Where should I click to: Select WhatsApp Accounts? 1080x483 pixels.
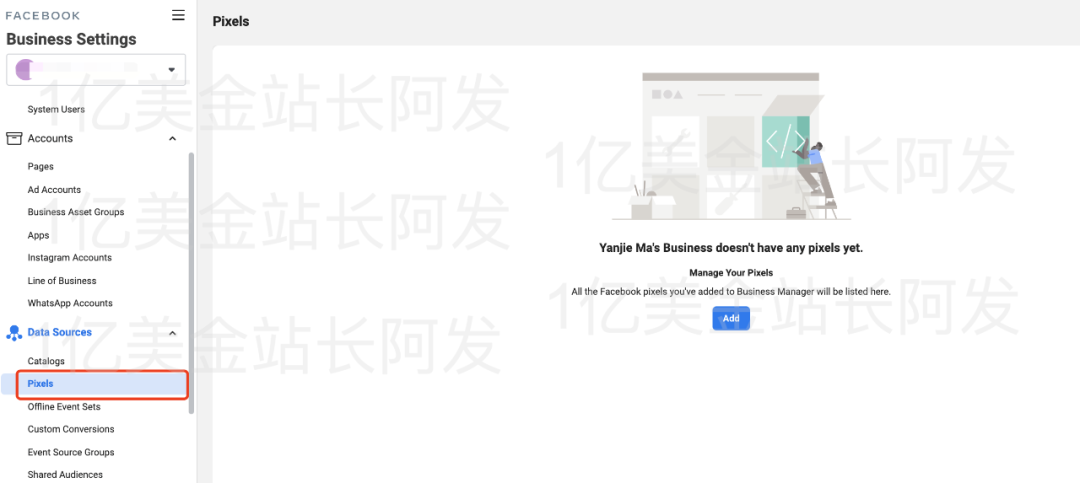tap(70, 303)
